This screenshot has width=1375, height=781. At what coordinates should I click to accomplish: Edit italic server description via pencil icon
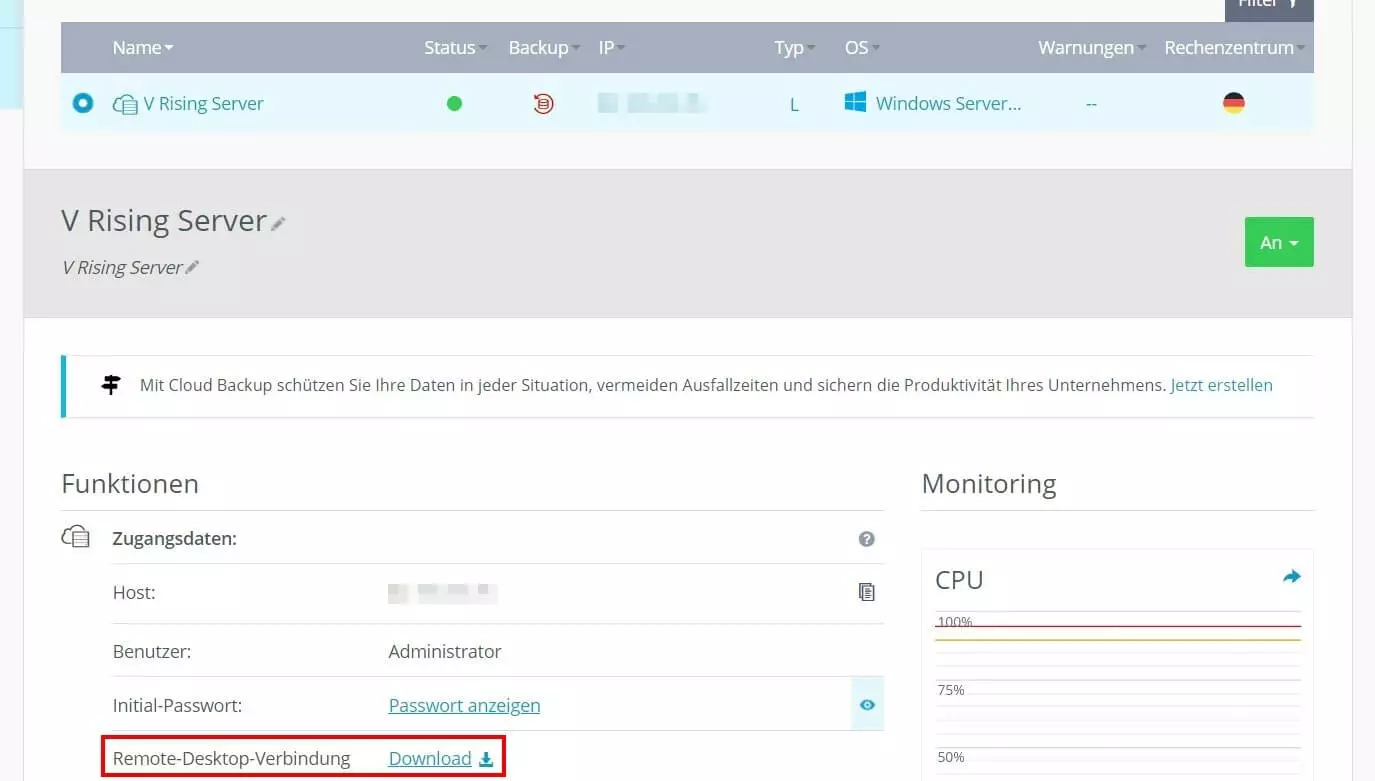pos(192,267)
